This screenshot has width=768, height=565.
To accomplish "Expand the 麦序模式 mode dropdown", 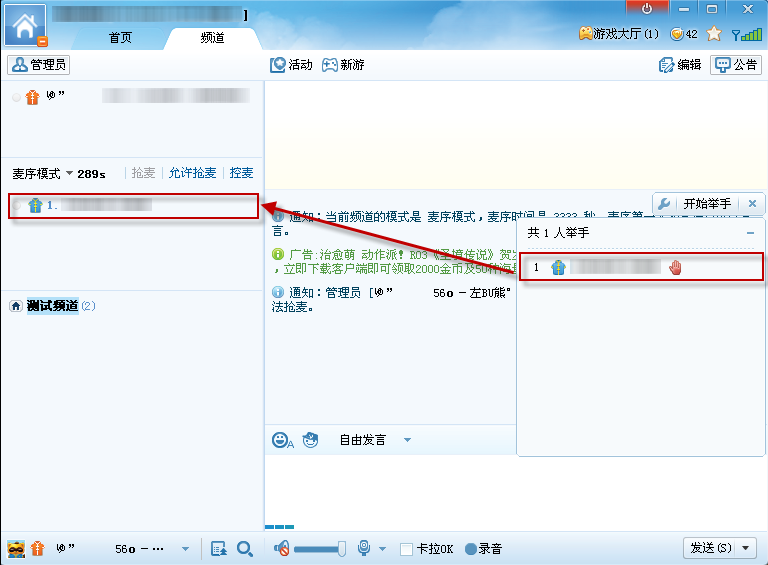I will point(69,174).
